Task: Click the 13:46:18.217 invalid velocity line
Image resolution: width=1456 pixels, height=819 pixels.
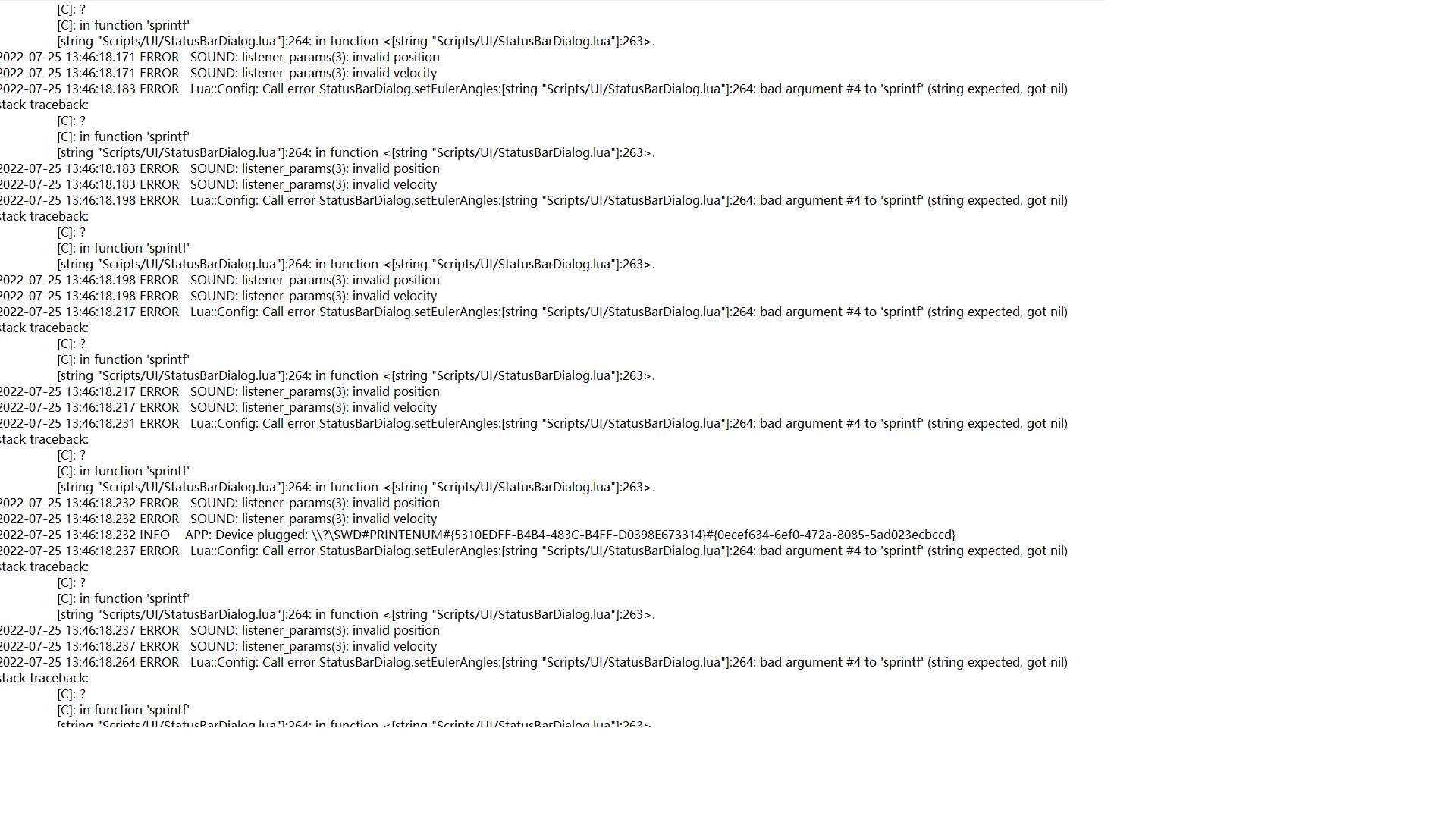Action: [x=218, y=407]
